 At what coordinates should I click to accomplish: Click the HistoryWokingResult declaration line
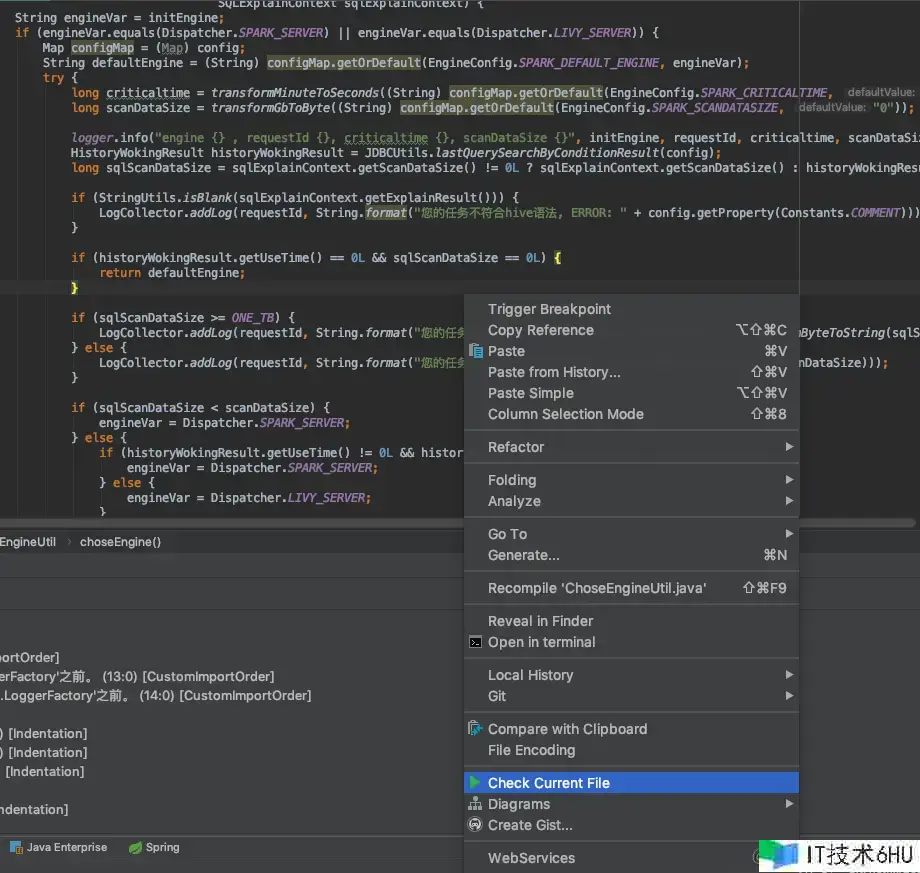pyautogui.click(x=396, y=153)
